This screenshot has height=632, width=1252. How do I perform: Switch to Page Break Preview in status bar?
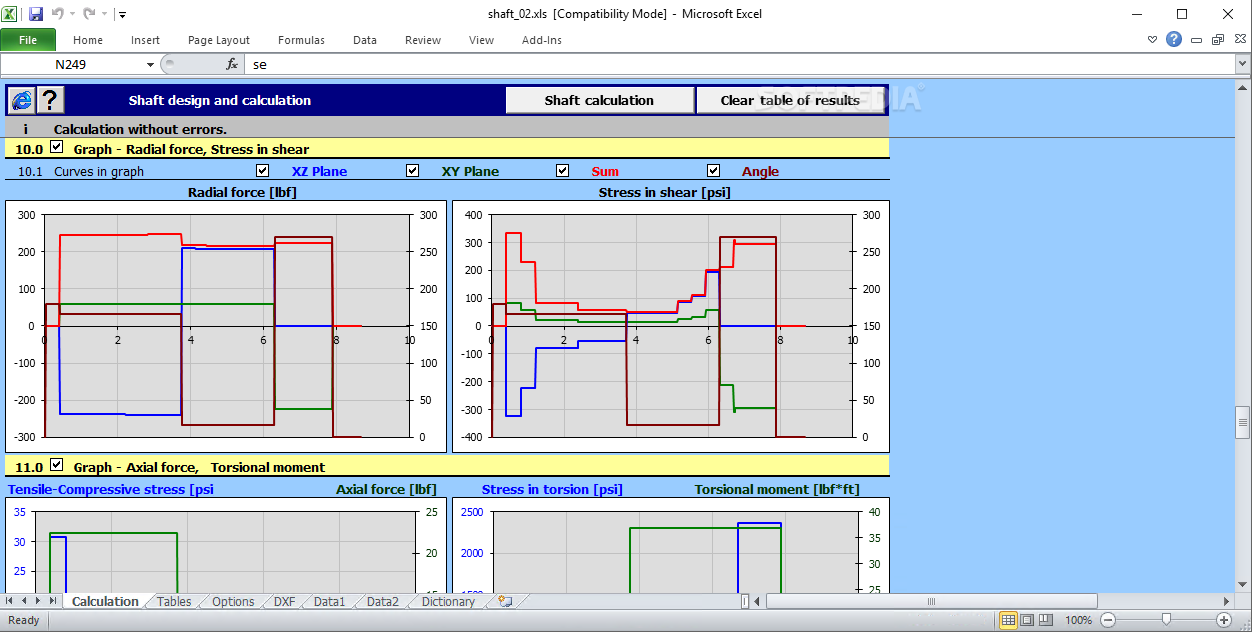(1045, 620)
